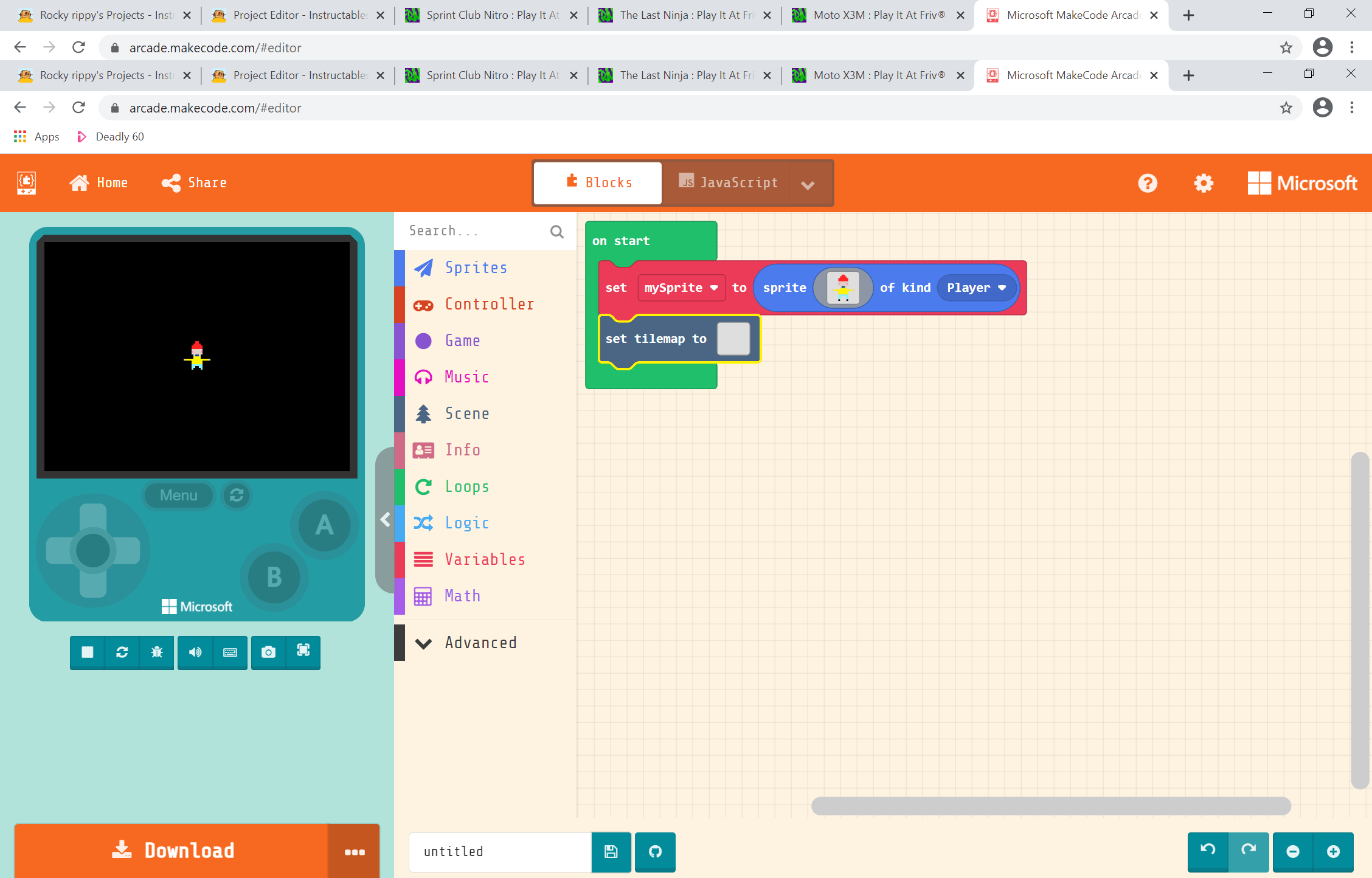Expand the Advanced block categories
The width and height of the screenshot is (1372, 878).
480,643
